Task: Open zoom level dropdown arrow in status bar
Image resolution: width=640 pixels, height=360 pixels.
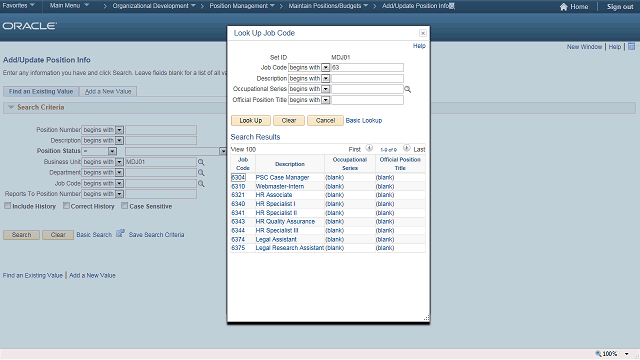Action: click(x=627, y=354)
